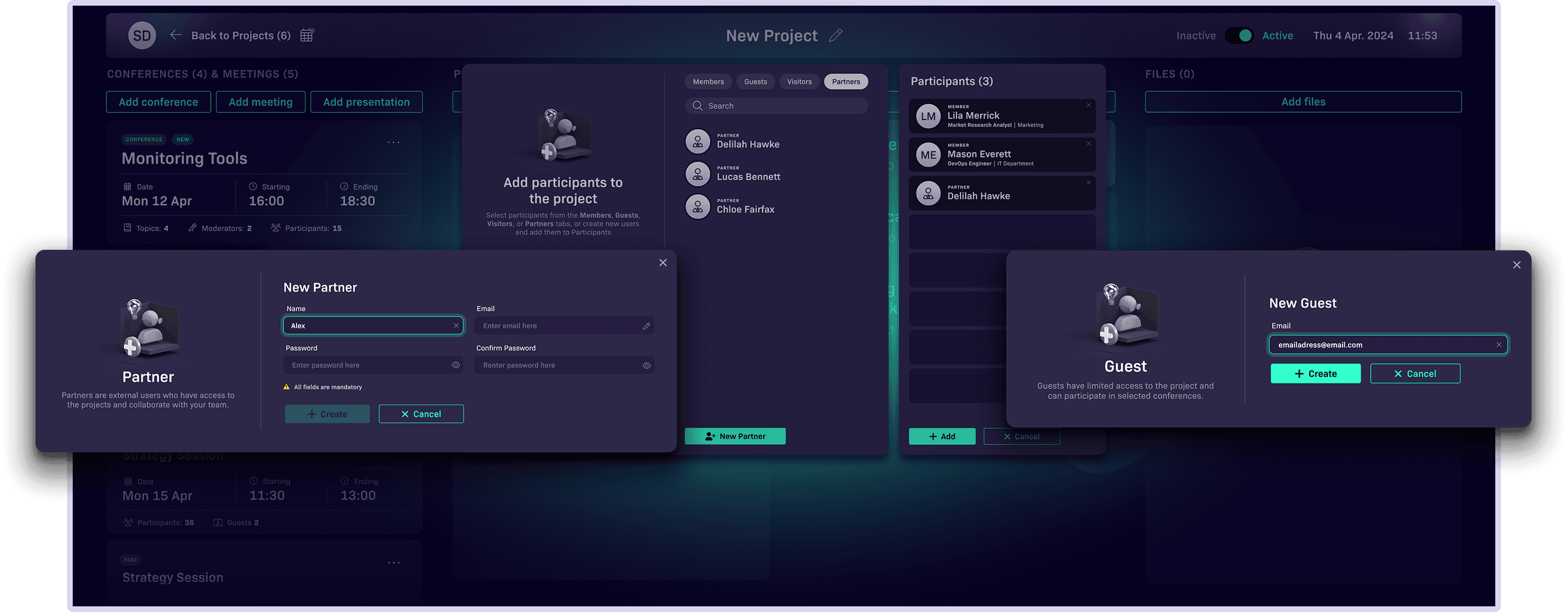Screen dimensions: 1568x612
Task: Toggle project Inactive/Active switch
Action: click(1239, 36)
